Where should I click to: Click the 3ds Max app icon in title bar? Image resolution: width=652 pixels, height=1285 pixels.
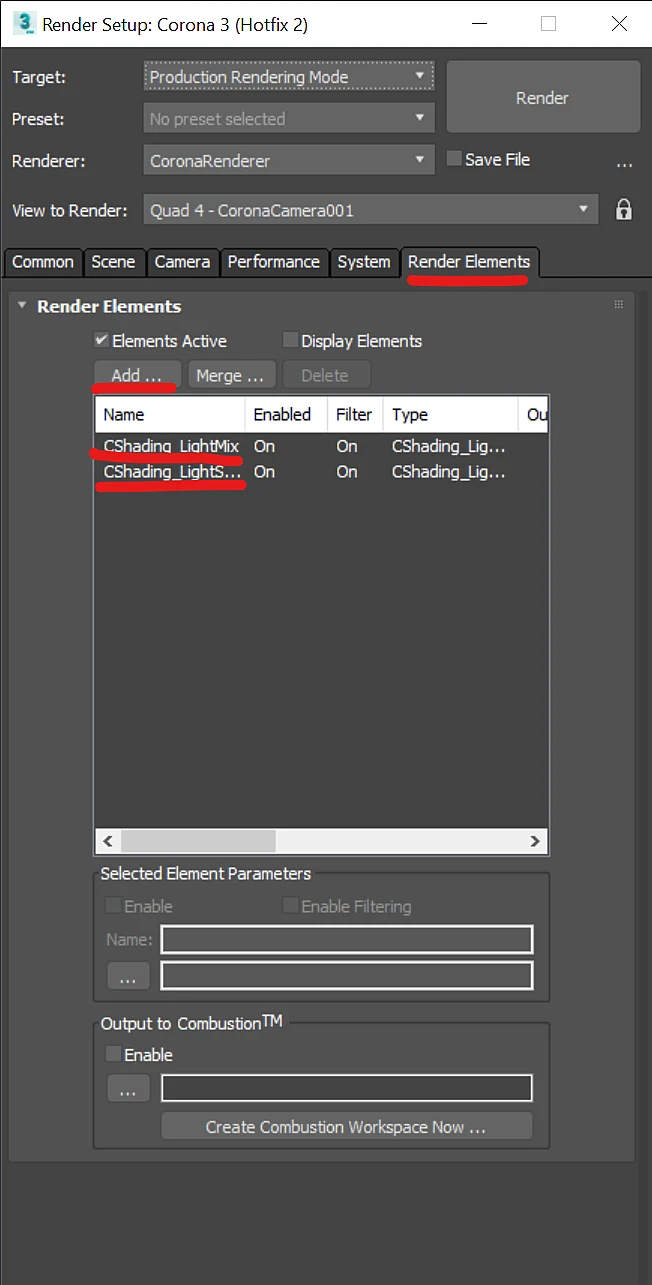pos(23,23)
